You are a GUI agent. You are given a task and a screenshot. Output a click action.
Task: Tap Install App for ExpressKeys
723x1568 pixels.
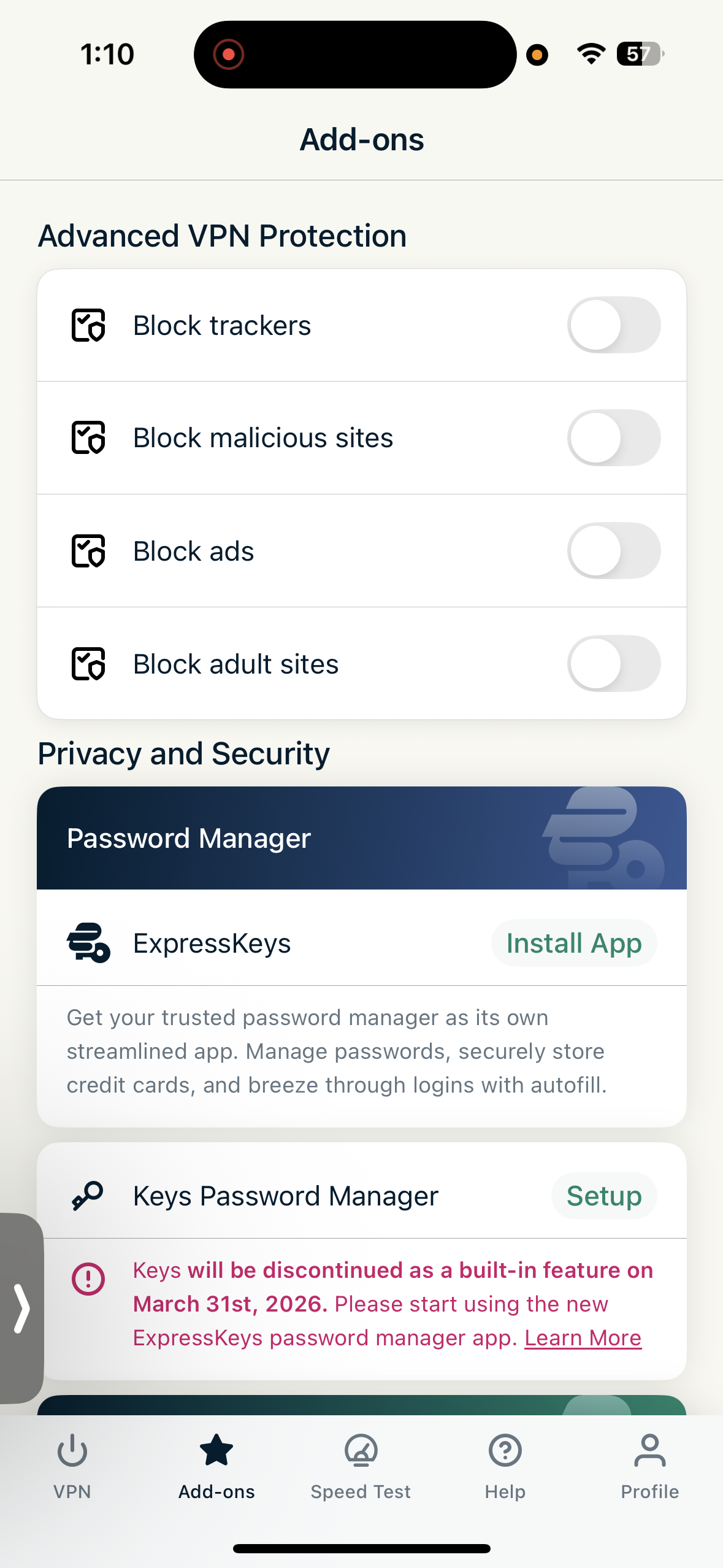[x=573, y=943]
